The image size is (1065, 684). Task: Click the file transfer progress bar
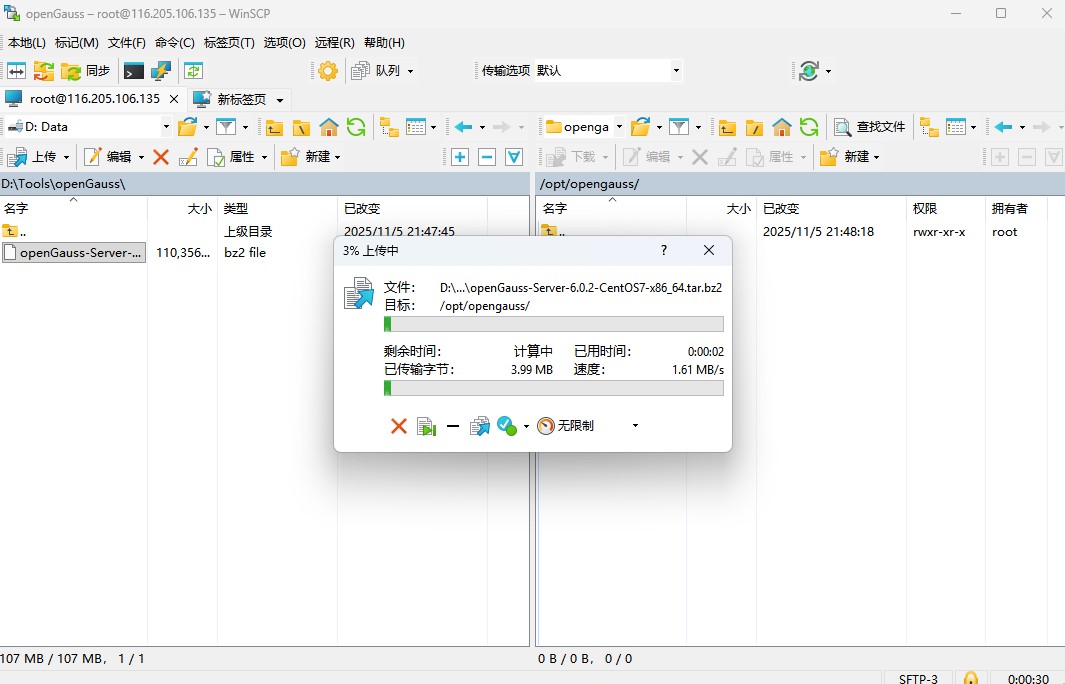554,324
